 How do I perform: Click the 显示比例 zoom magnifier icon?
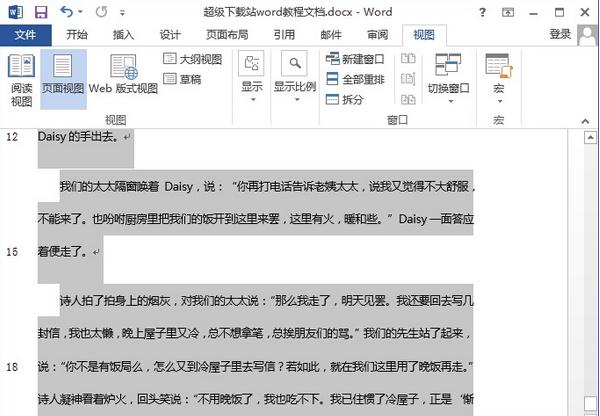294,64
